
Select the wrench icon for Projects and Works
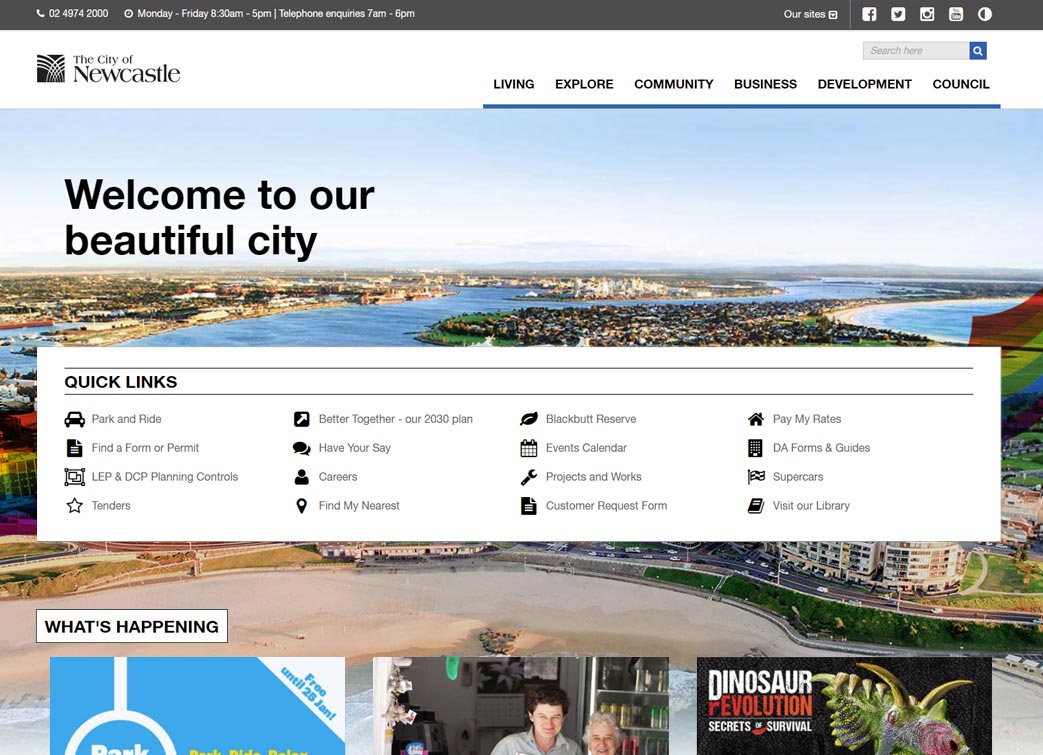528,476
